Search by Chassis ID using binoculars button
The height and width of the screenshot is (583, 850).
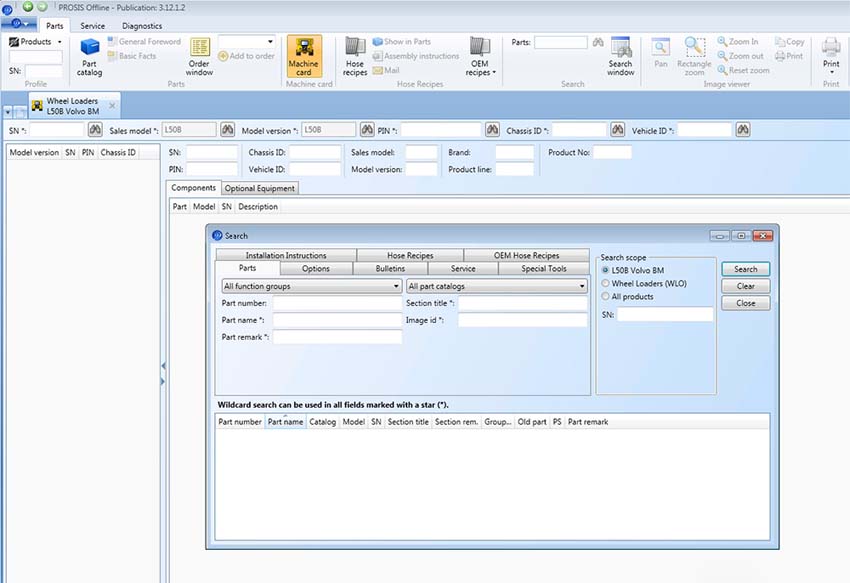tap(617, 130)
